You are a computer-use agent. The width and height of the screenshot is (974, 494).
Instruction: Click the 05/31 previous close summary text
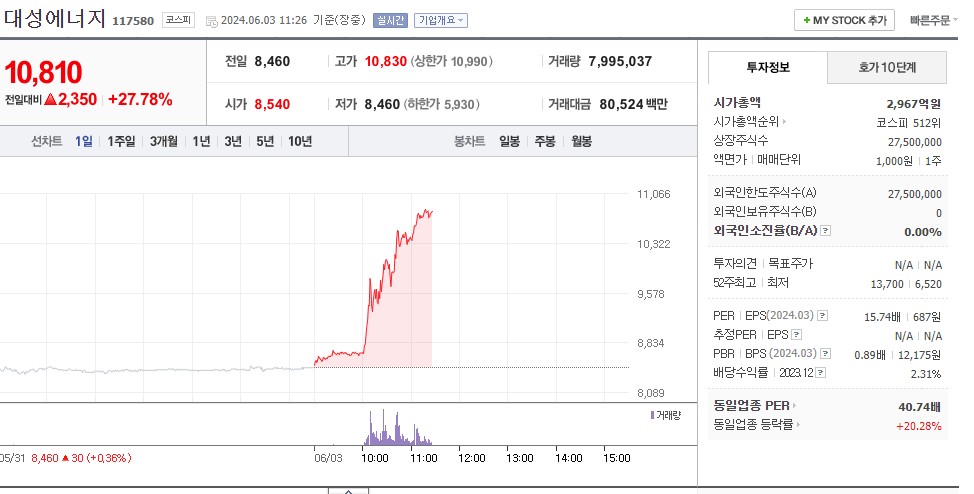coord(66,458)
